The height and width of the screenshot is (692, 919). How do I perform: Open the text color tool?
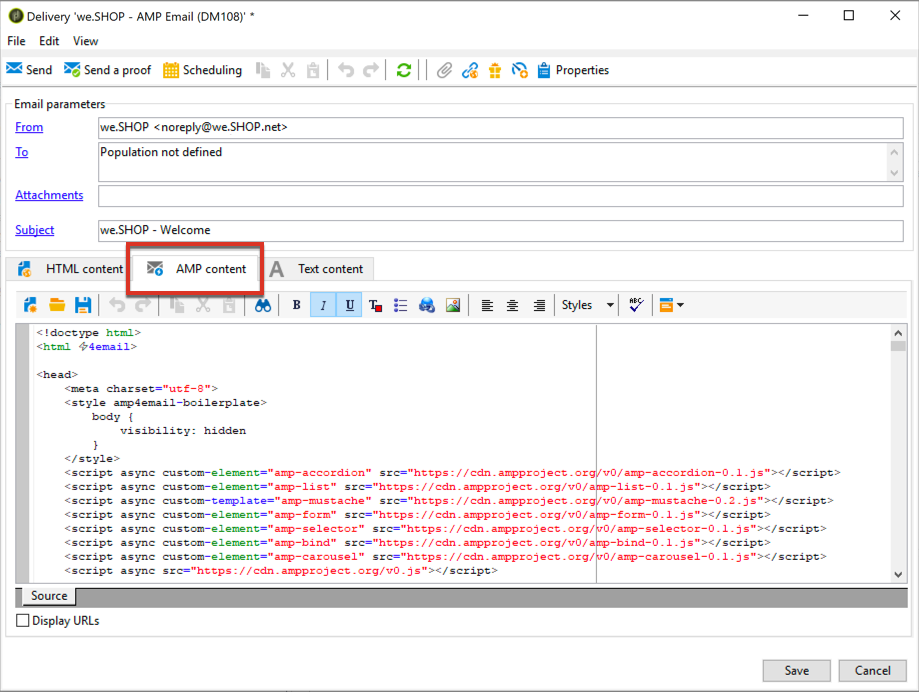[x=376, y=305]
